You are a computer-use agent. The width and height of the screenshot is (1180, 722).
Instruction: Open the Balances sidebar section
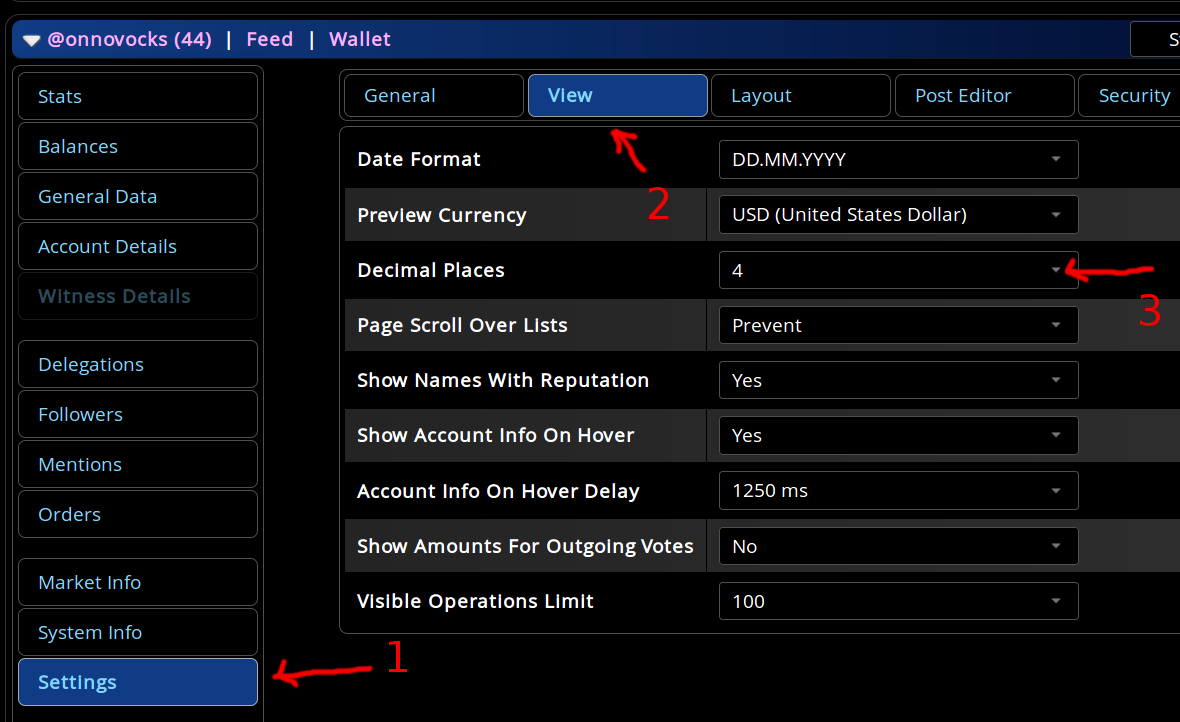(x=138, y=146)
